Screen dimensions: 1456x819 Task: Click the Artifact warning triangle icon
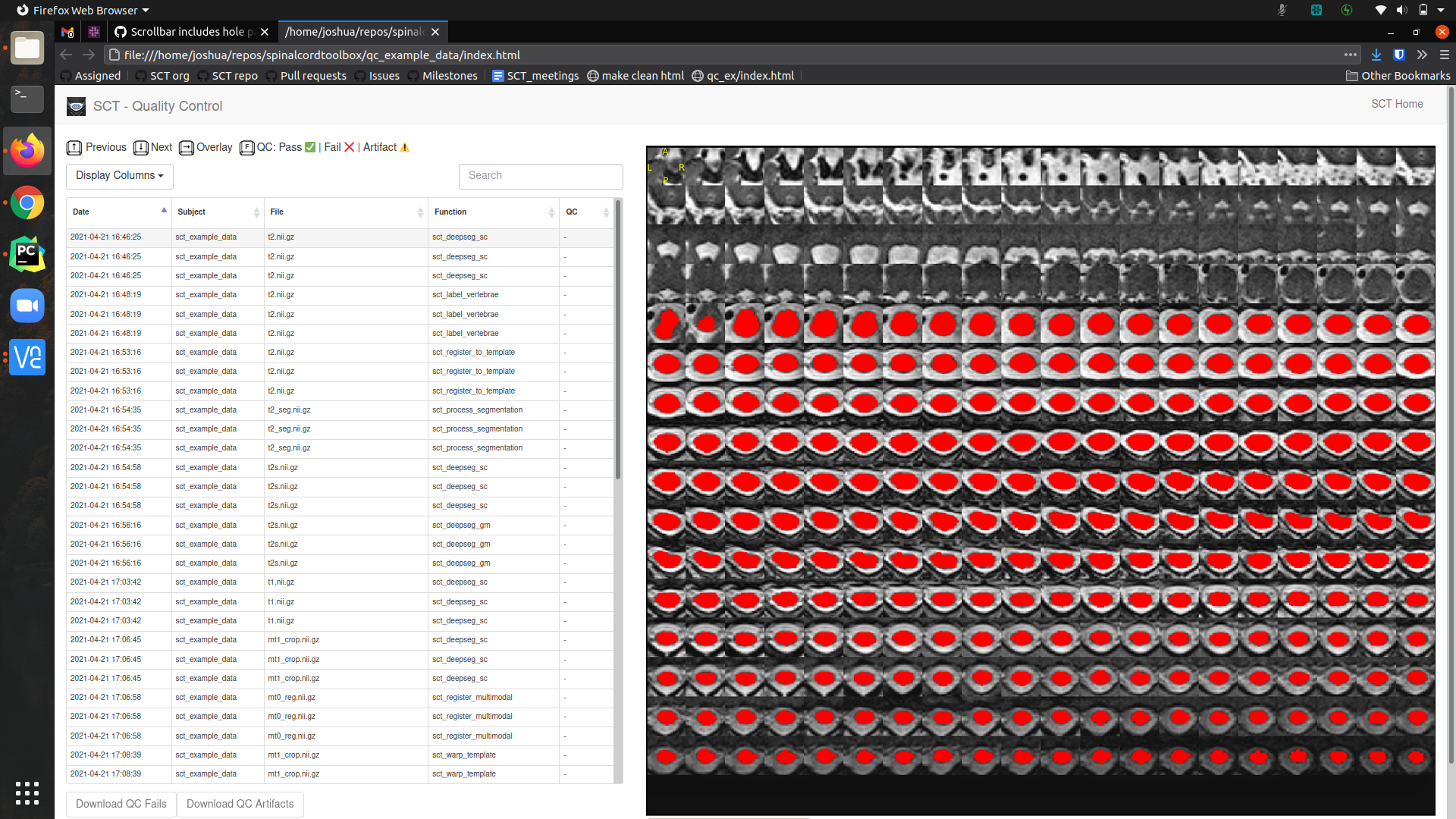[x=405, y=148]
